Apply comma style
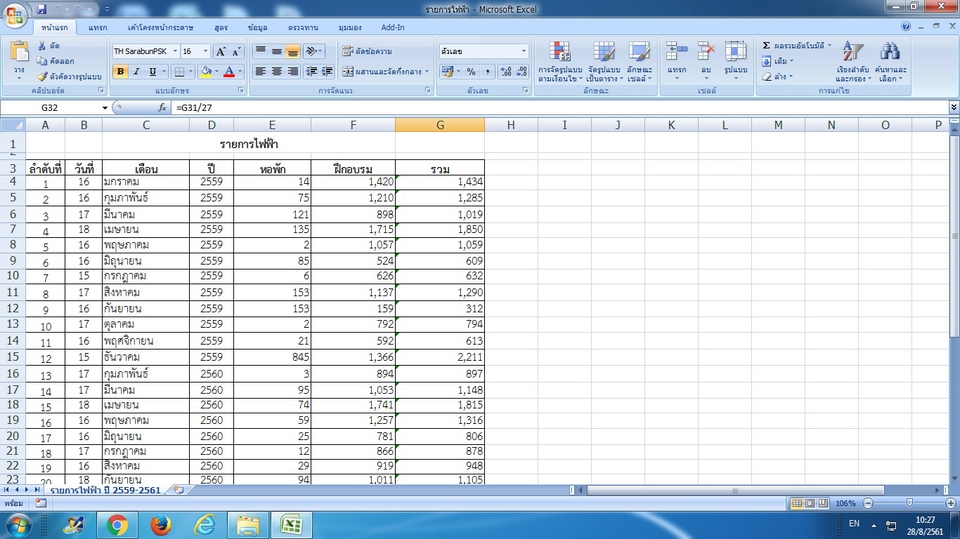 point(487,72)
